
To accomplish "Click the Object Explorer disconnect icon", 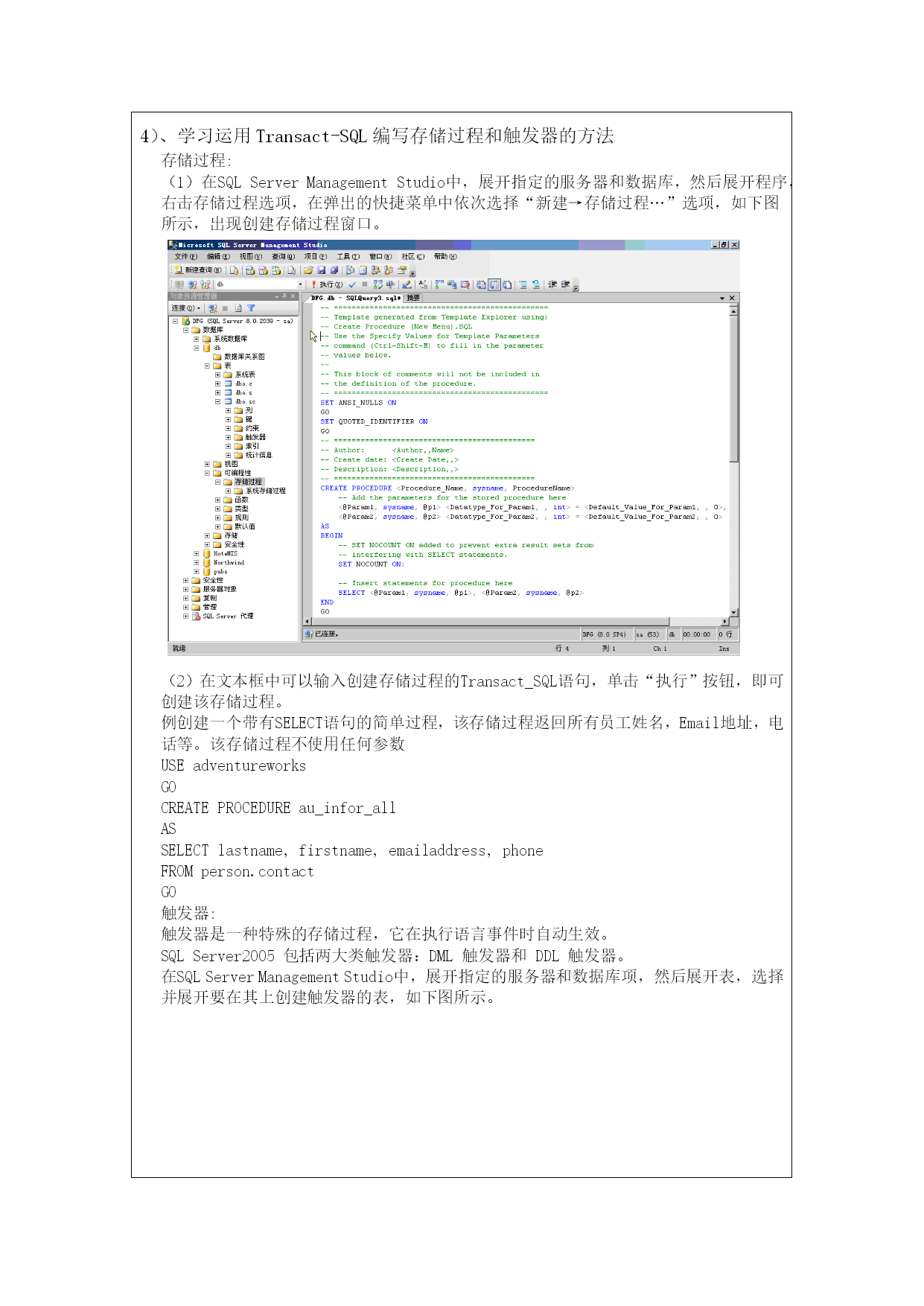I will pos(213,308).
